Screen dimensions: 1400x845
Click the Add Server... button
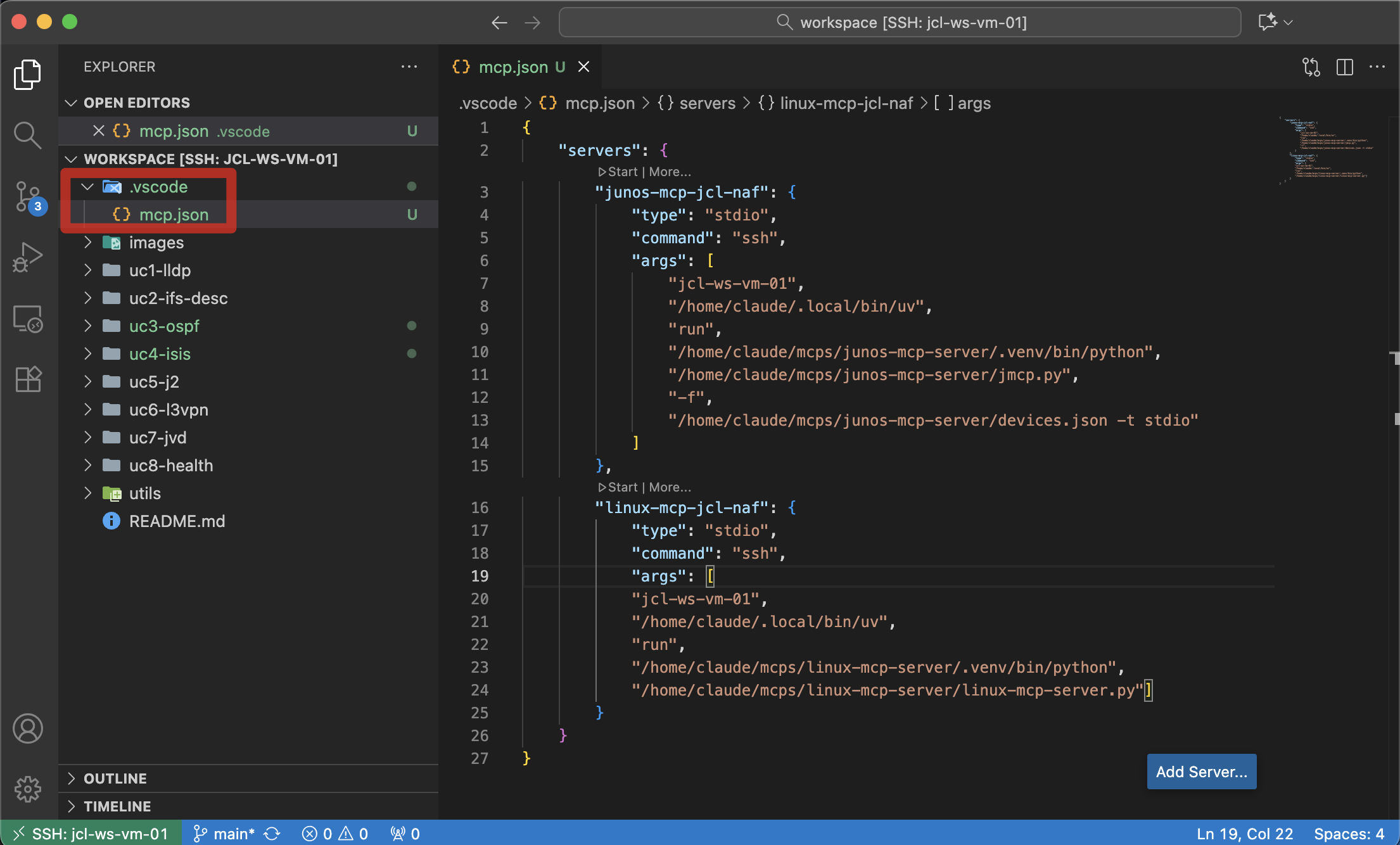[x=1201, y=772]
